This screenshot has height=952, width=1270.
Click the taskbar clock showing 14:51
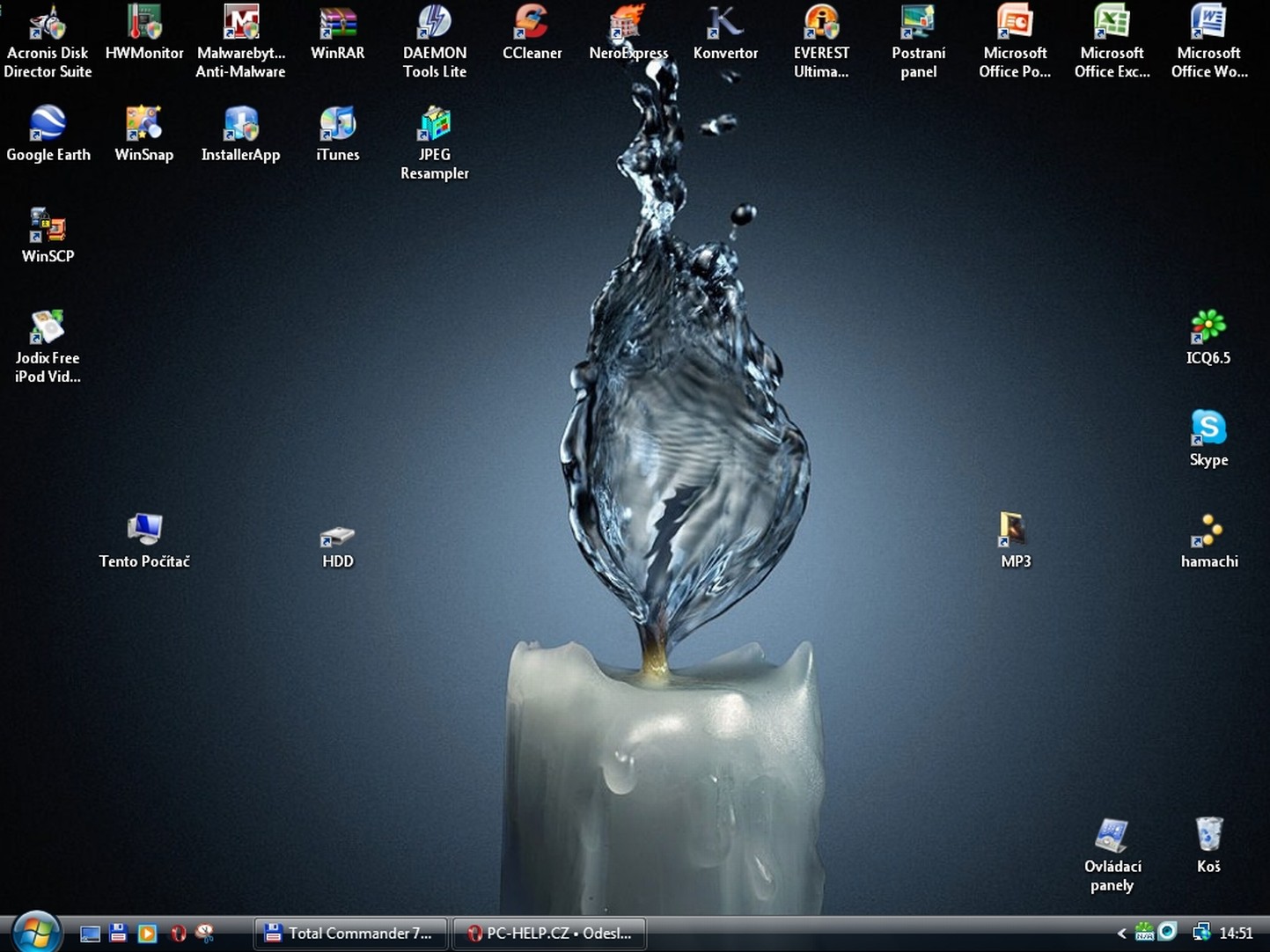tap(1236, 934)
